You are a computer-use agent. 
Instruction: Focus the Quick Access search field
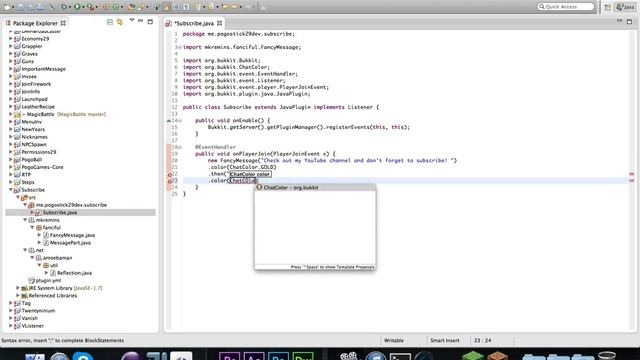pos(565,7)
